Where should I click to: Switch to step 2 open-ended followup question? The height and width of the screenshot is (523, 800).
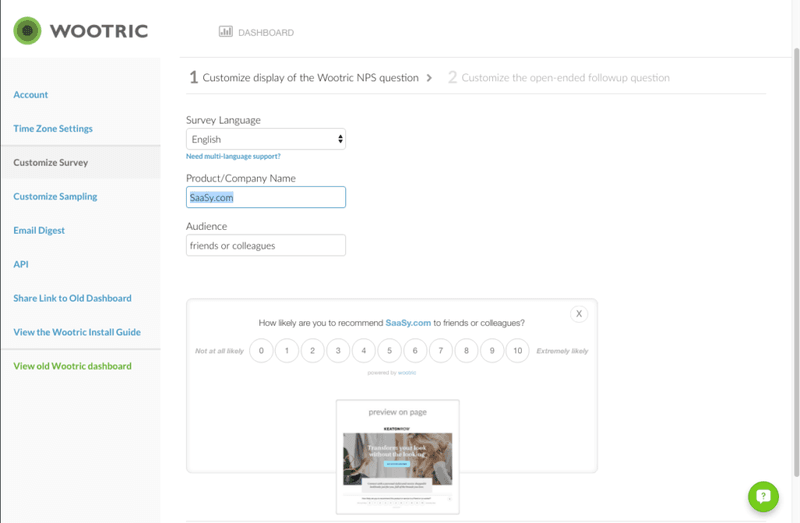coord(559,77)
